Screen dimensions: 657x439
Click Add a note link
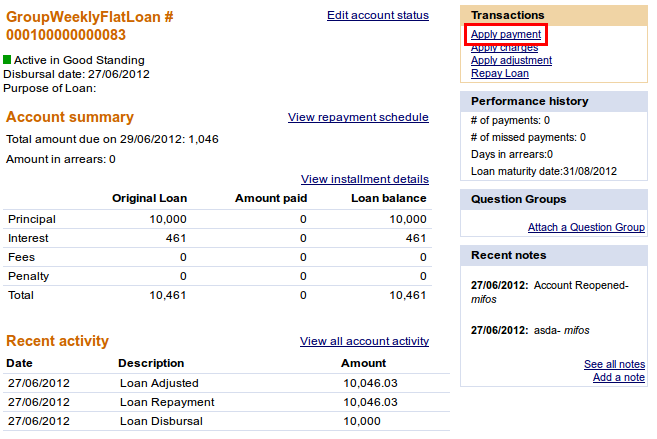(x=618, y=377)
